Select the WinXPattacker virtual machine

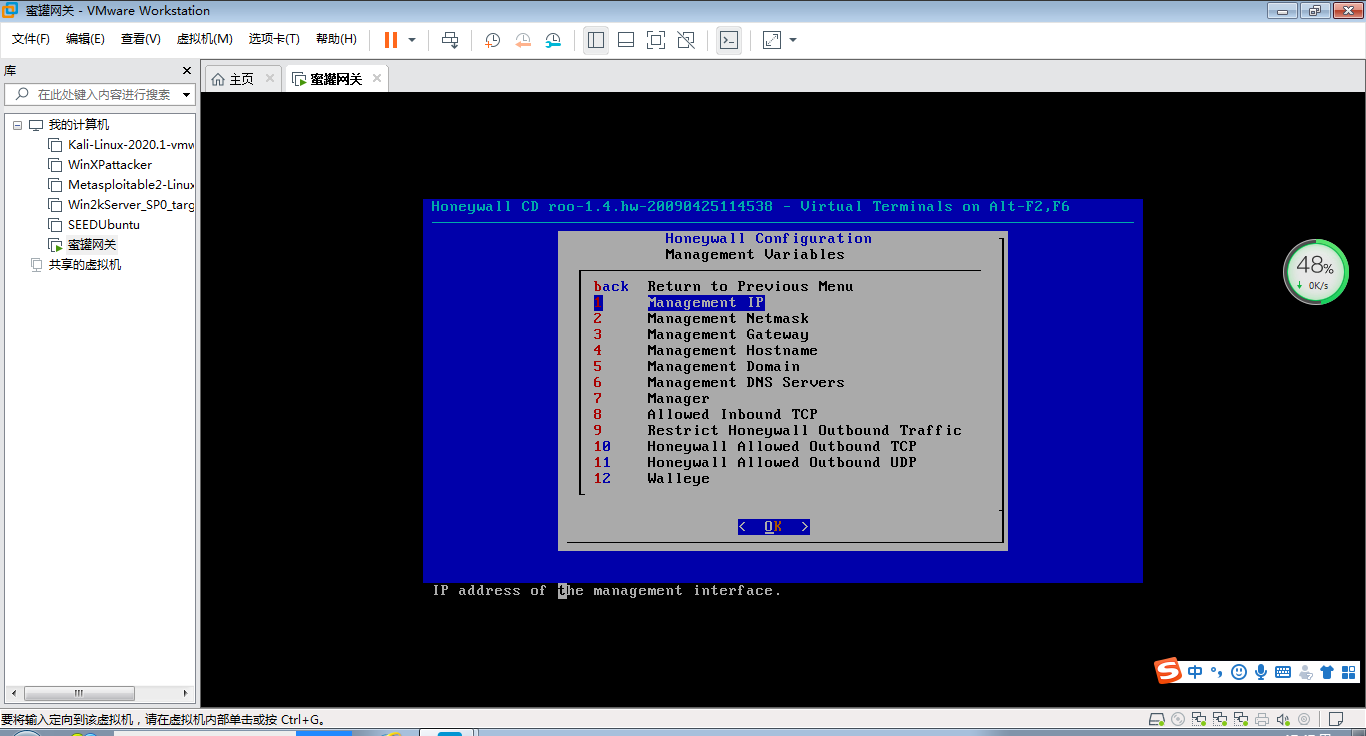(x=110, y=165)
